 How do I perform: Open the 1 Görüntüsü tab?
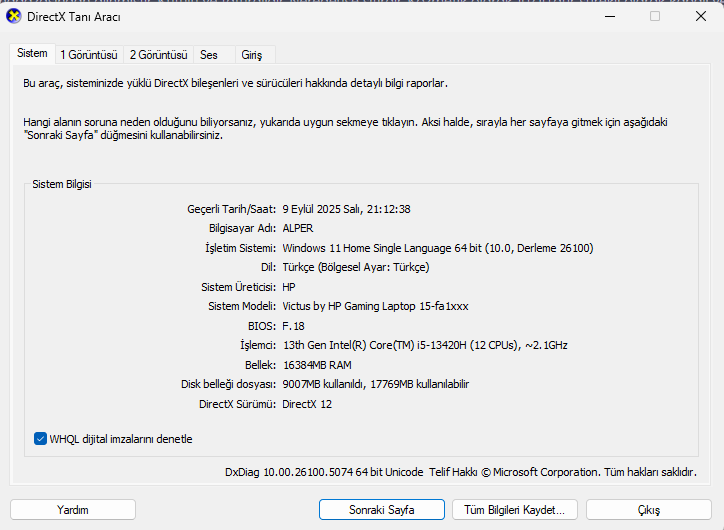click(x=89, y=55)
